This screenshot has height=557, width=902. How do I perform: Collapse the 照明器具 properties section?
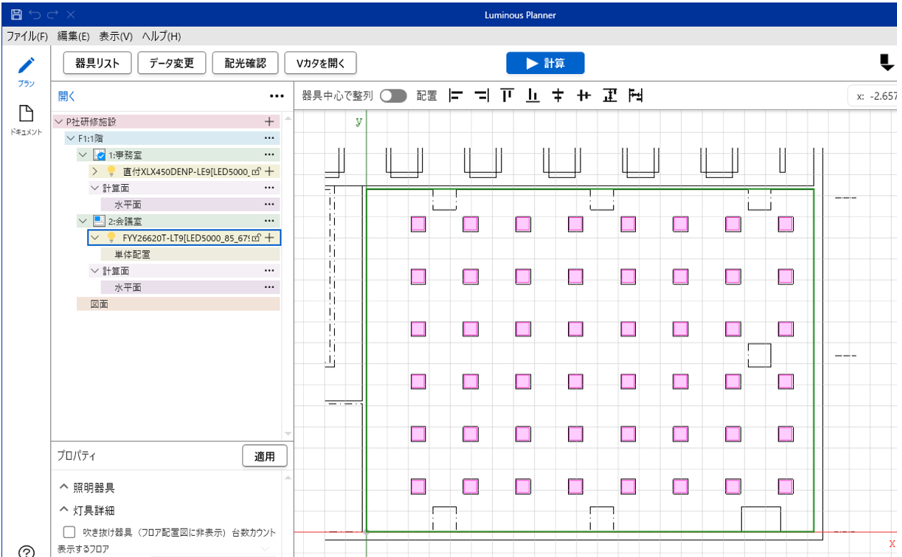(x=64, y=488)
